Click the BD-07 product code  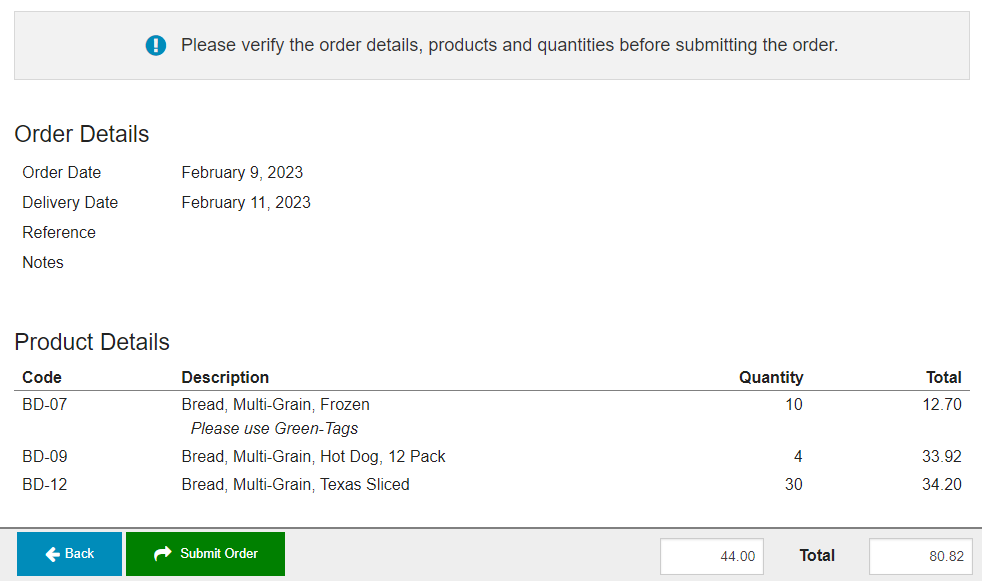coord(44,404)
